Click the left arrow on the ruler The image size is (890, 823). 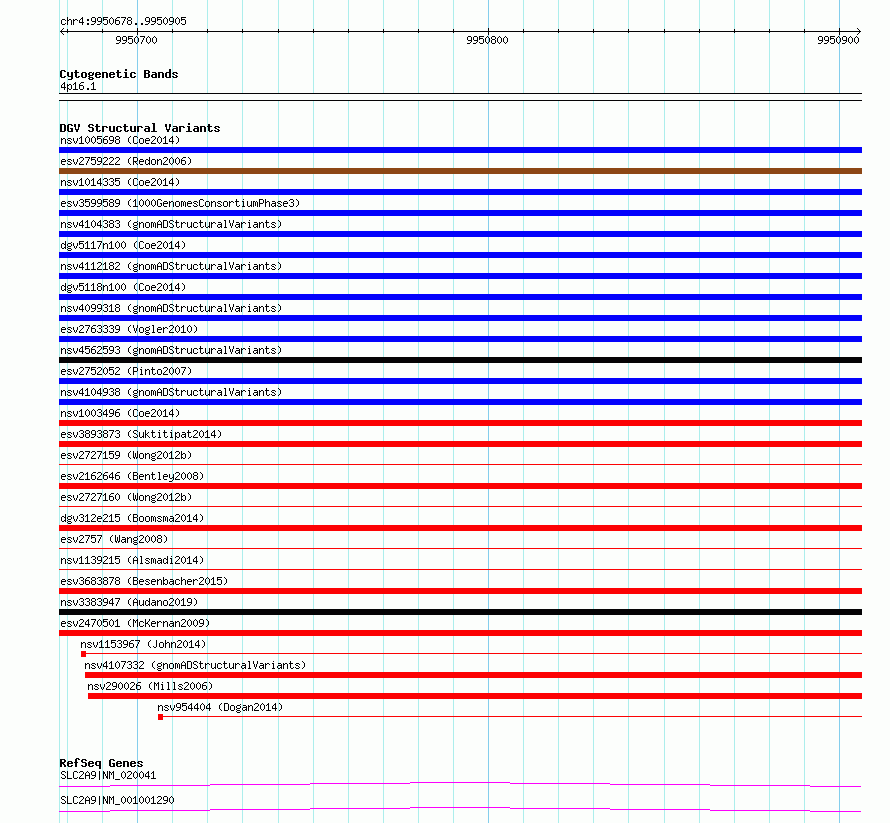click(63, 31)
